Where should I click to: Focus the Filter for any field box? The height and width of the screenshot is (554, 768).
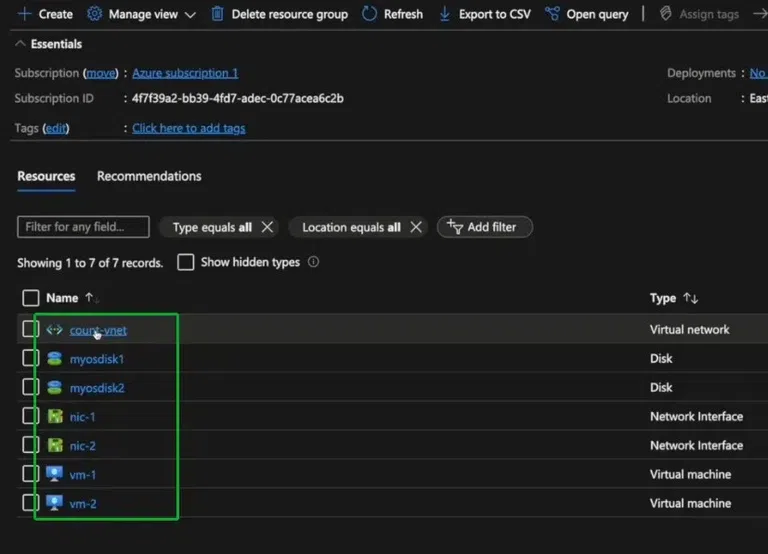click(83, 227)
